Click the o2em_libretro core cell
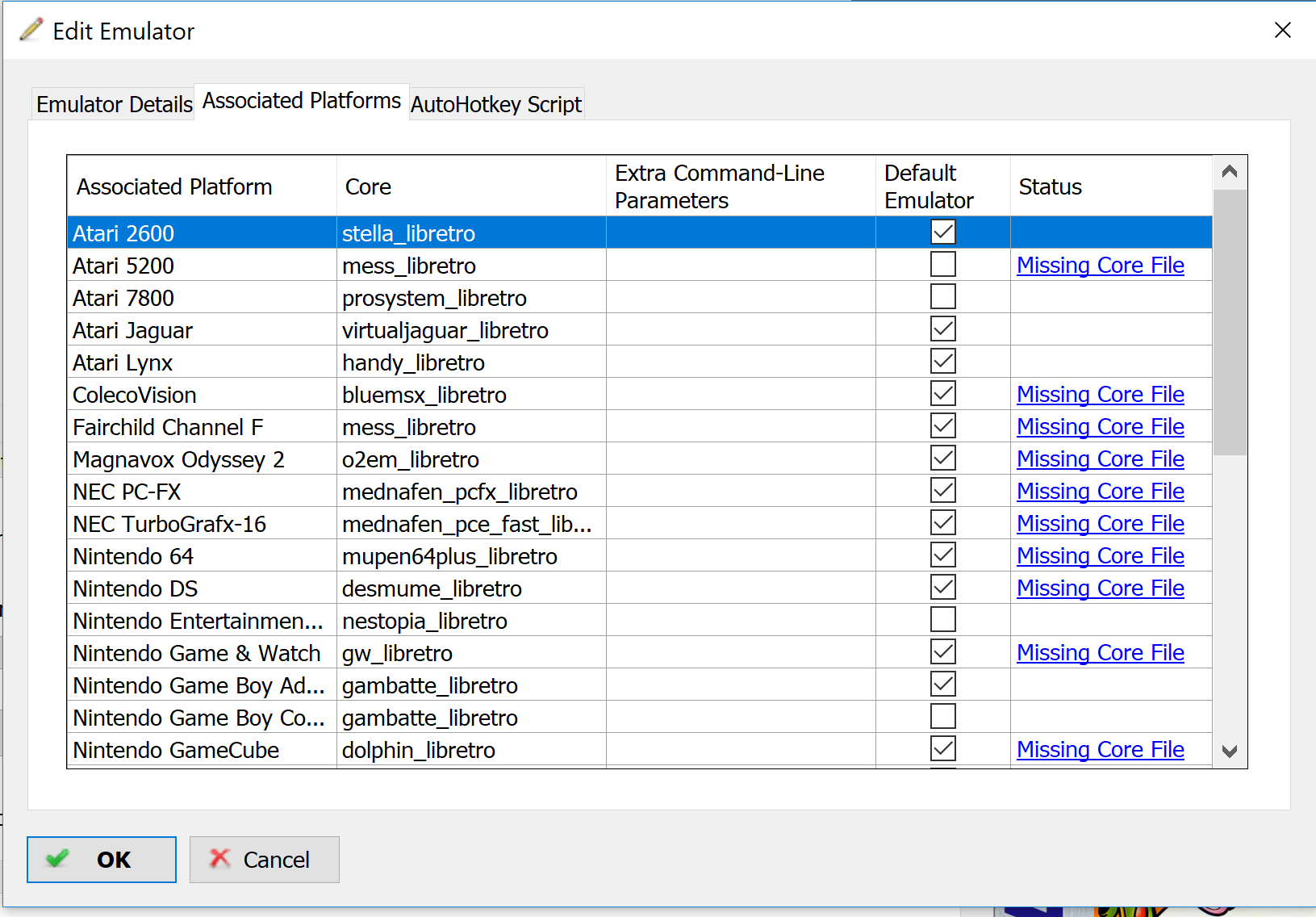Screen dimensions: 1316x917 click(471, 459)
